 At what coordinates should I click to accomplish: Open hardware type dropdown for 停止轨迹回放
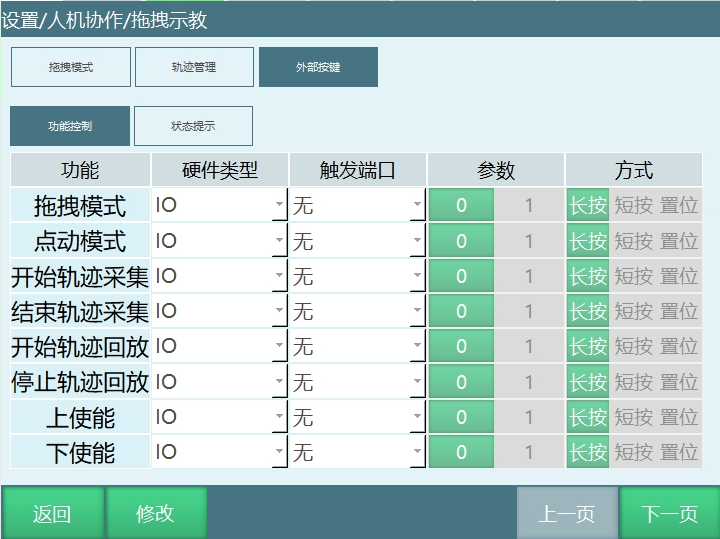pos(219,382)
